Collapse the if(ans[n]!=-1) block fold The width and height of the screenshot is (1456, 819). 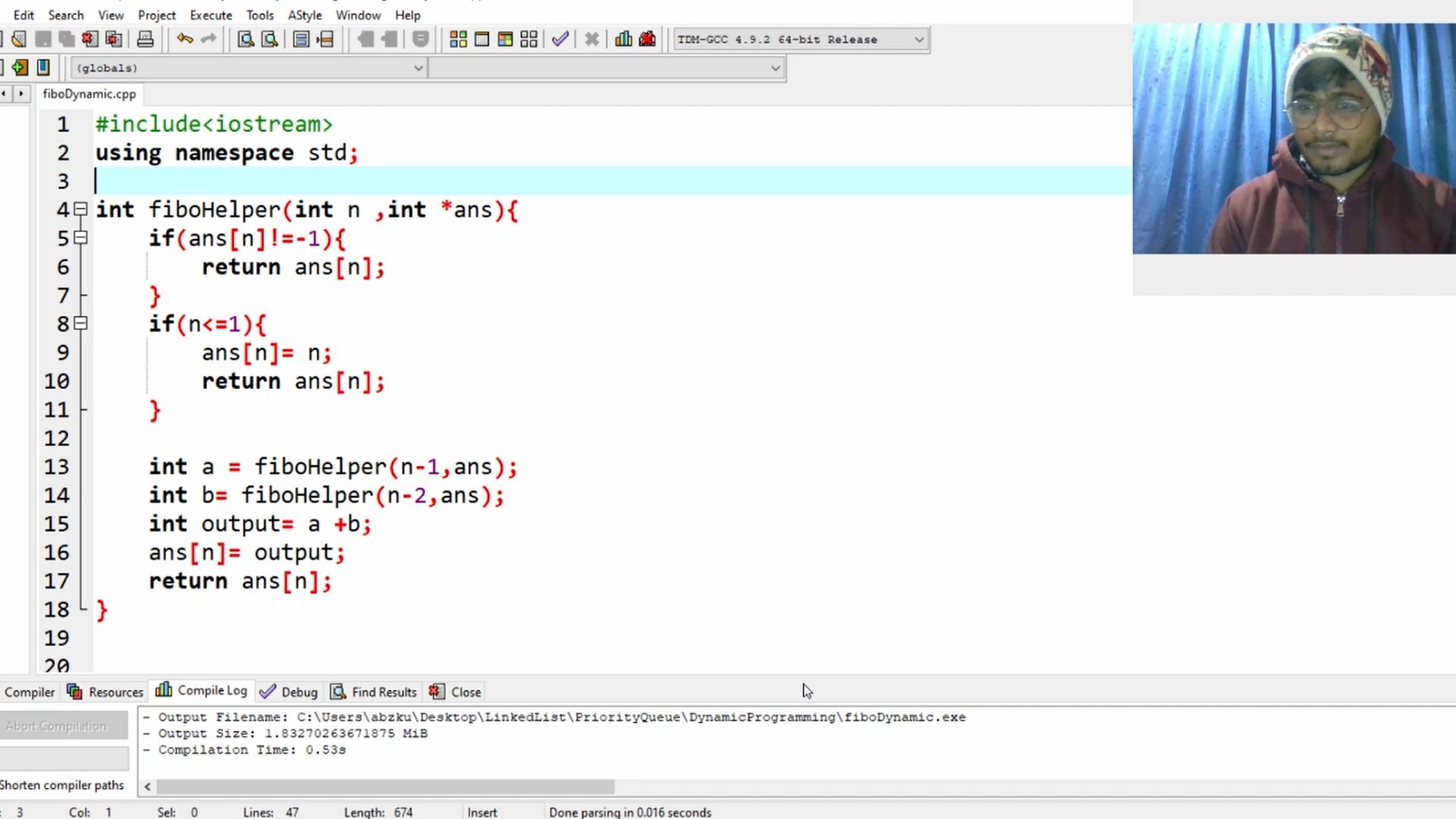81,238
